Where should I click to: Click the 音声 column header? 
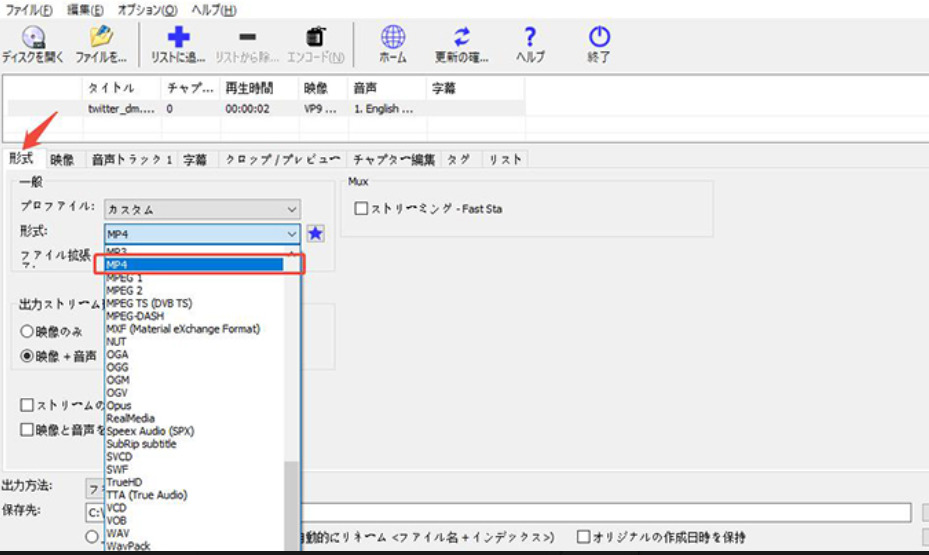(x=386, y=88)
